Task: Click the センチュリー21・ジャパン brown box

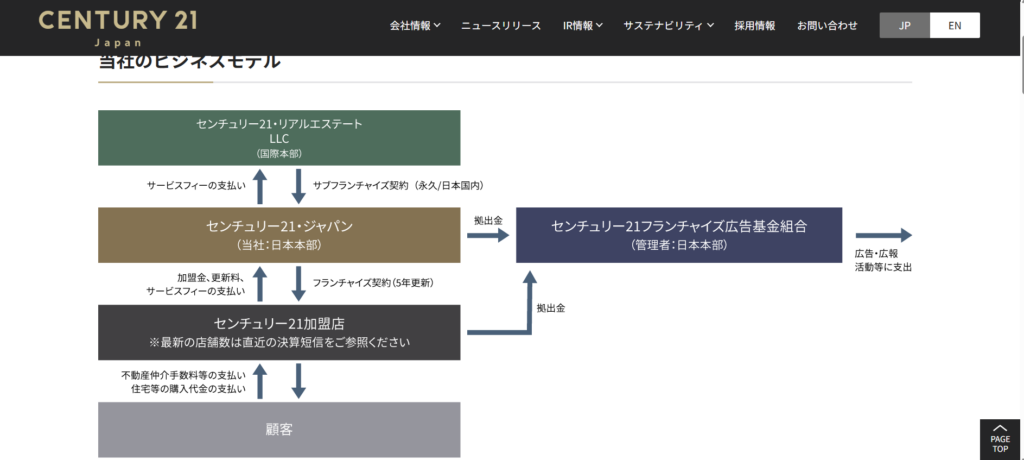Action: click(x=279, y=235)
